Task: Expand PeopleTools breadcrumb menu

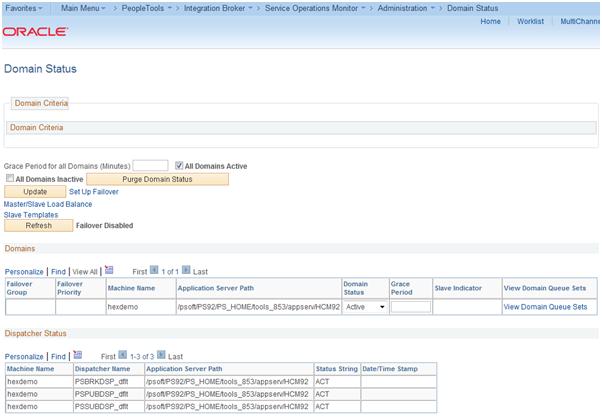Action: 147,8
